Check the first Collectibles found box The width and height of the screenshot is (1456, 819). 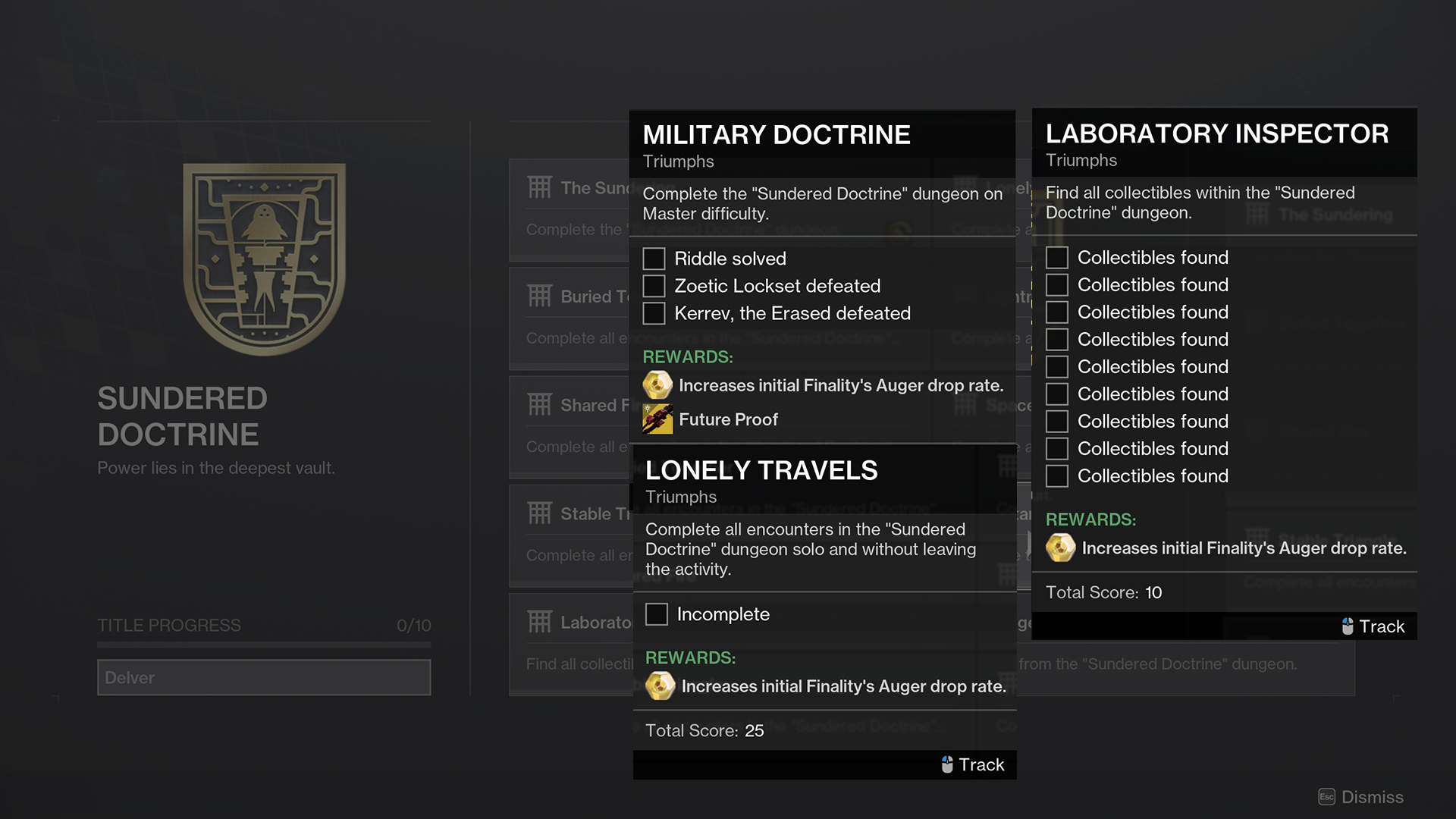(x=1056, y=257)
